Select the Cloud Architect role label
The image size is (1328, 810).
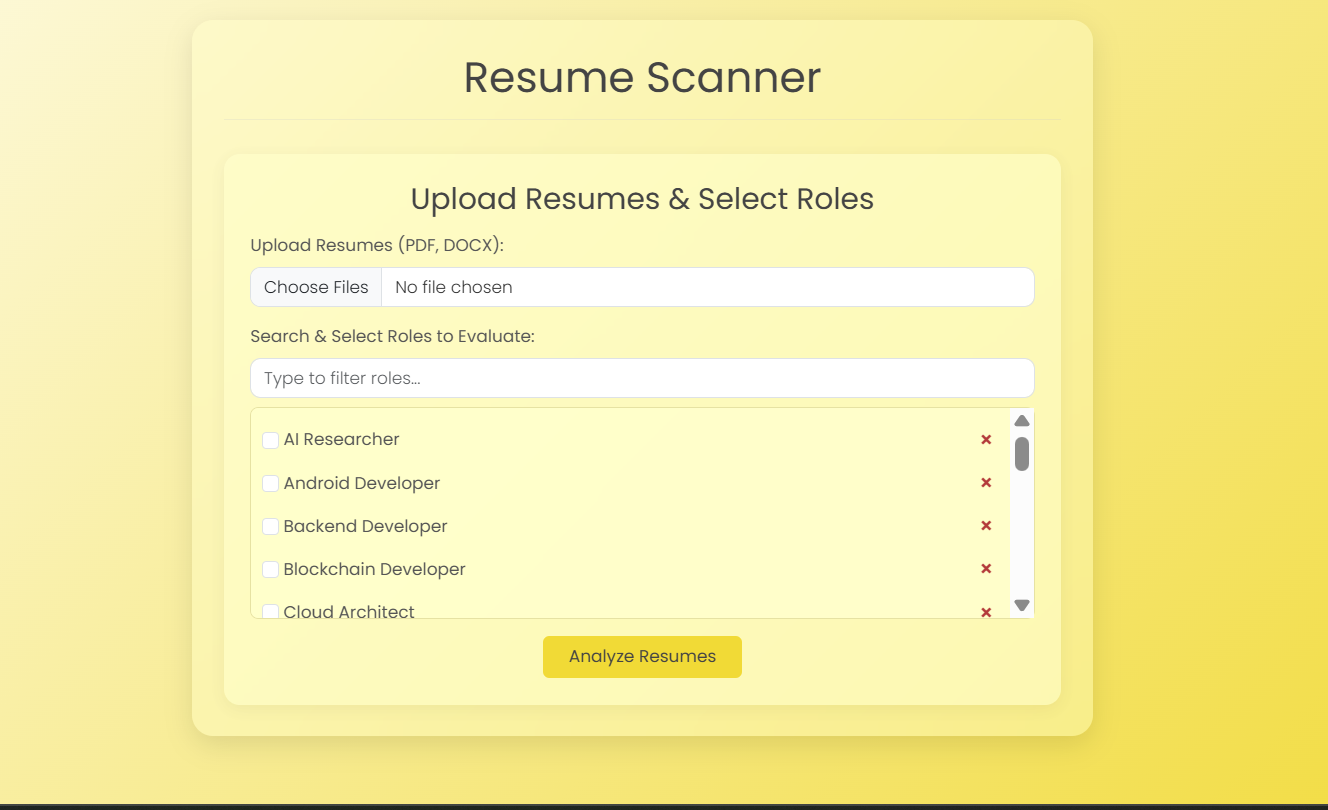click(349, 611)
